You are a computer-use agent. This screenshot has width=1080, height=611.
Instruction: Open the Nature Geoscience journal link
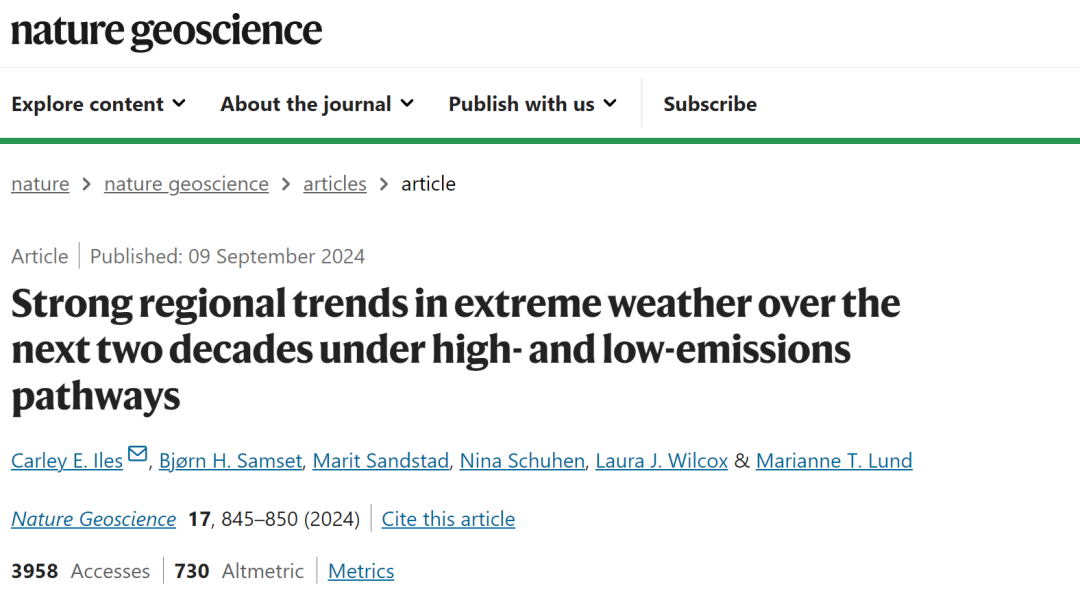[x=93, y=519]
